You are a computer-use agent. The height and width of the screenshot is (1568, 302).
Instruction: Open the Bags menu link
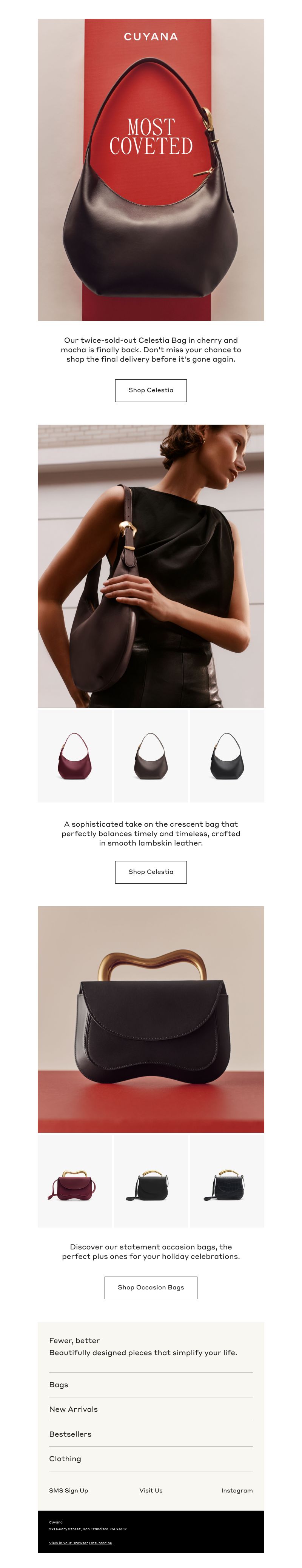[150, 1385]
